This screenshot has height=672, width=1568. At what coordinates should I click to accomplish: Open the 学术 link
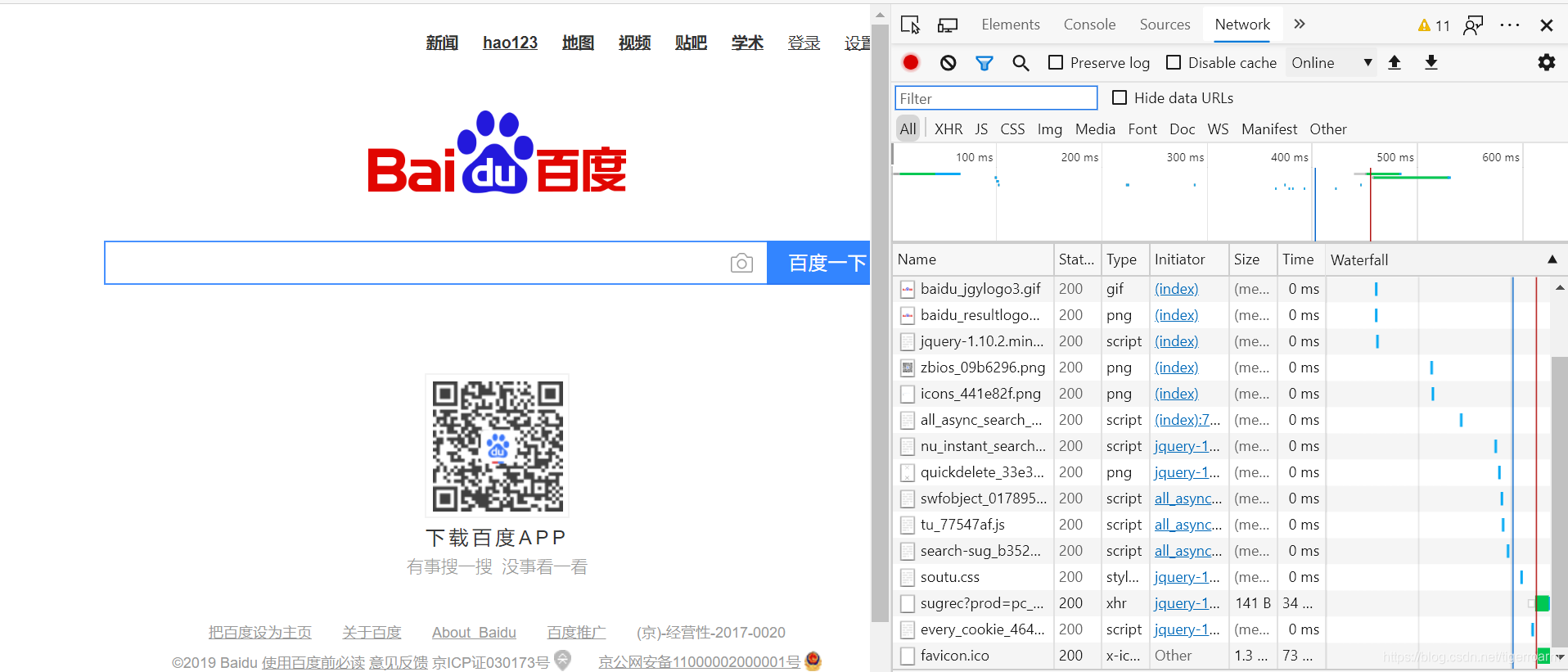[747, 43]
